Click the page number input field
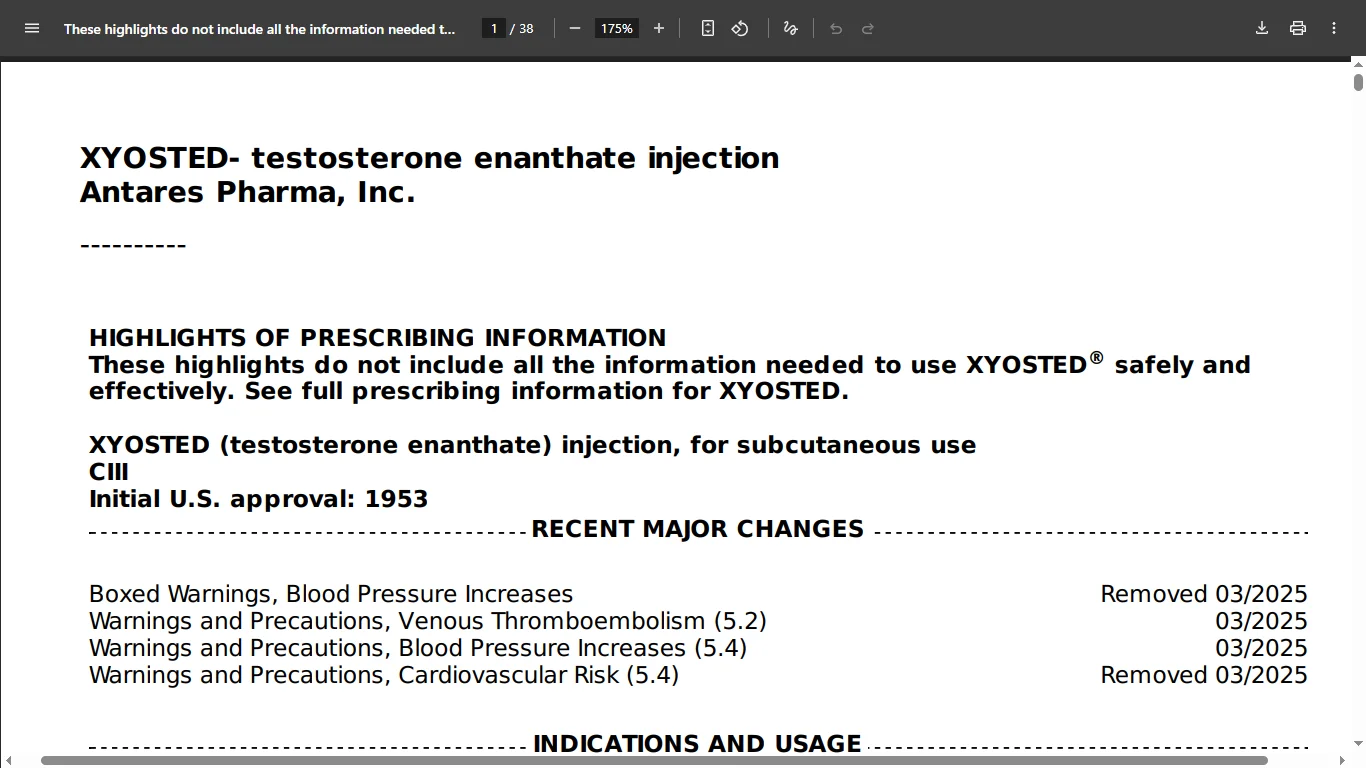1366x768 pixels. tap(494, 28)
